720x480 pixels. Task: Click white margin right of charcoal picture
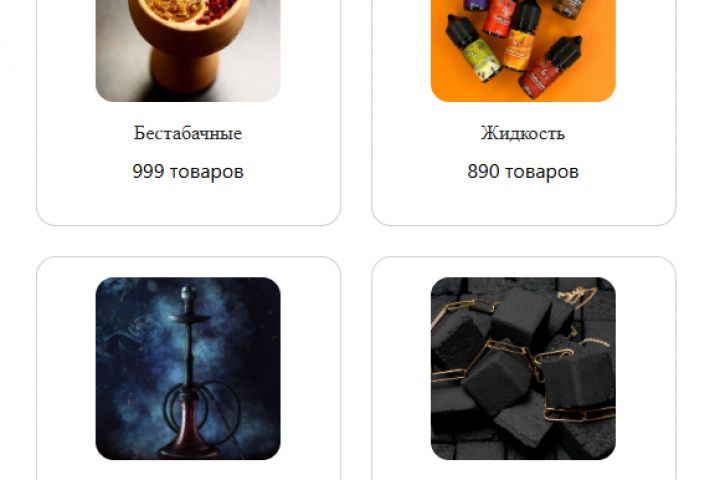coord(645,367)
